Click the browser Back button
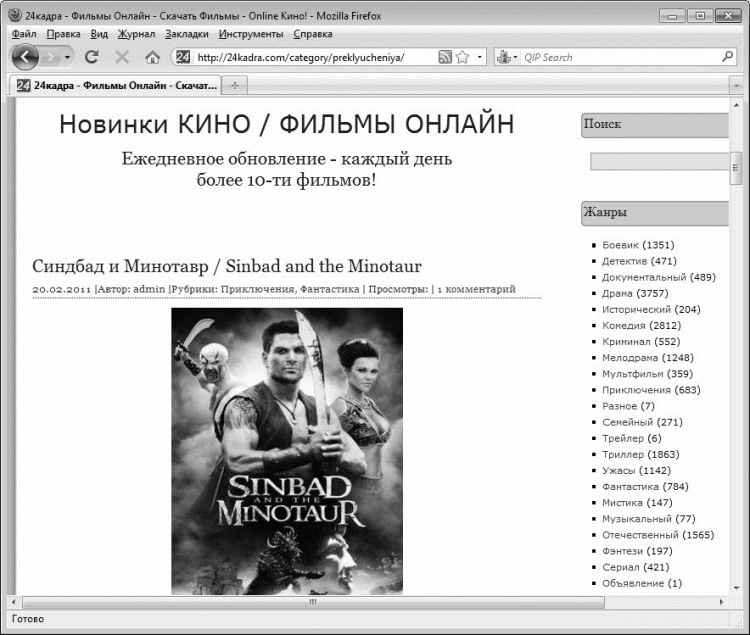 (x=25, y=57)
